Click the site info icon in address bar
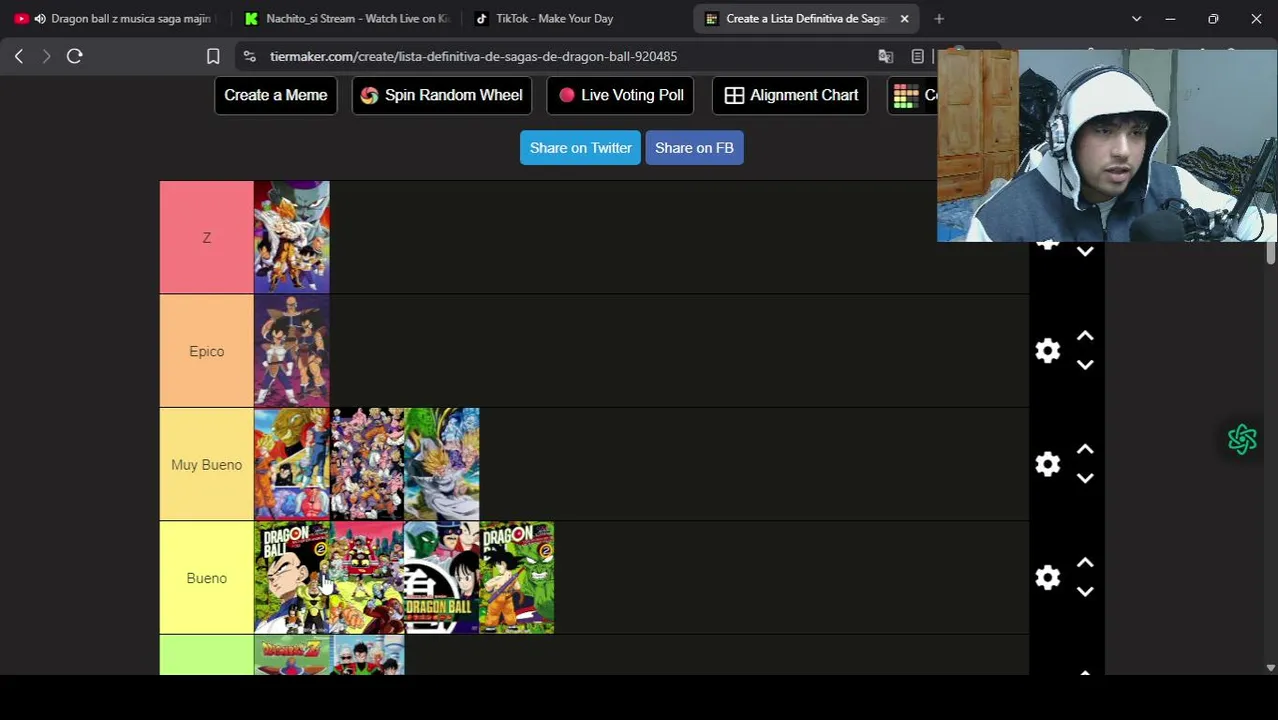 [249, 56]
